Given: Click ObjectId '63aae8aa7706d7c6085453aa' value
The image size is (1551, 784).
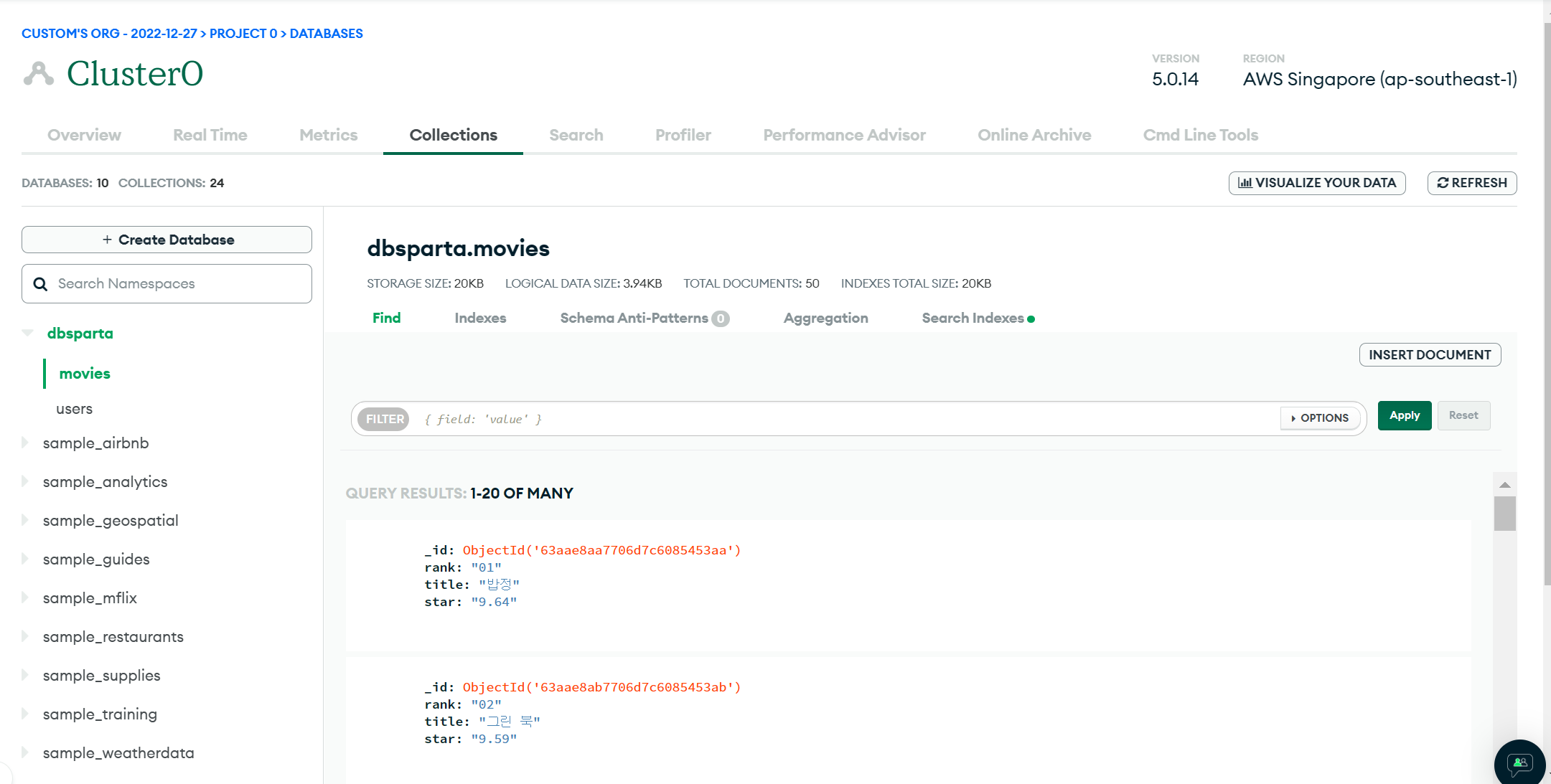Looking at the screenshot, I should point(601,550).
